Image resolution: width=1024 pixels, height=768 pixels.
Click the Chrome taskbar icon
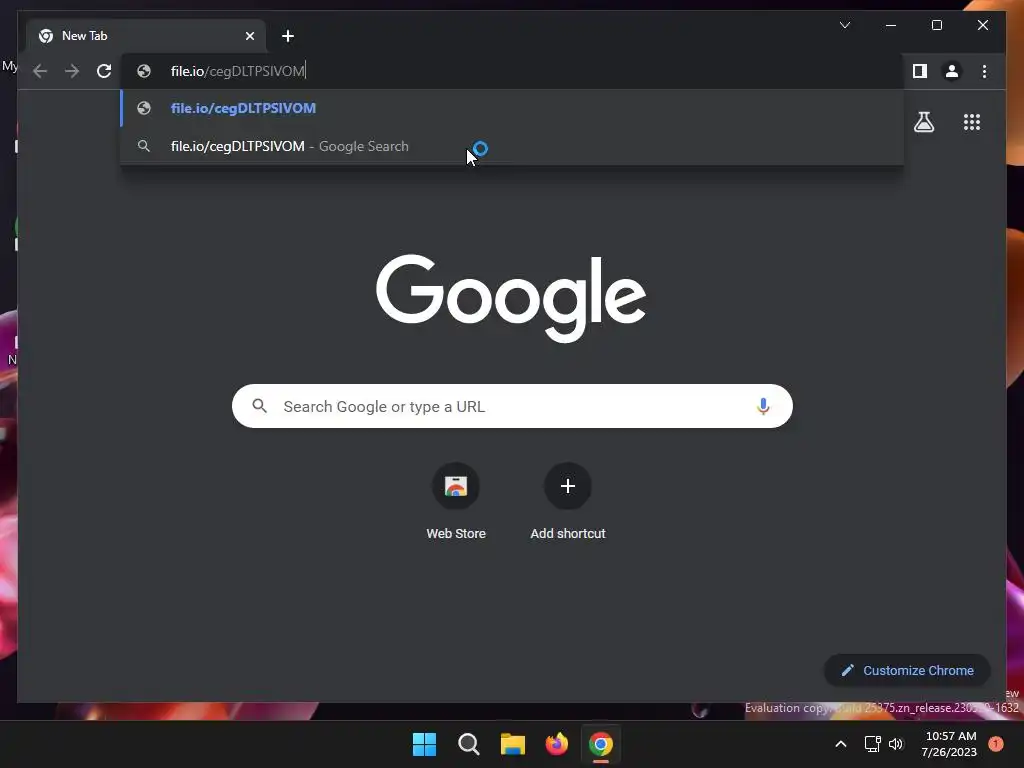point(601,744)
